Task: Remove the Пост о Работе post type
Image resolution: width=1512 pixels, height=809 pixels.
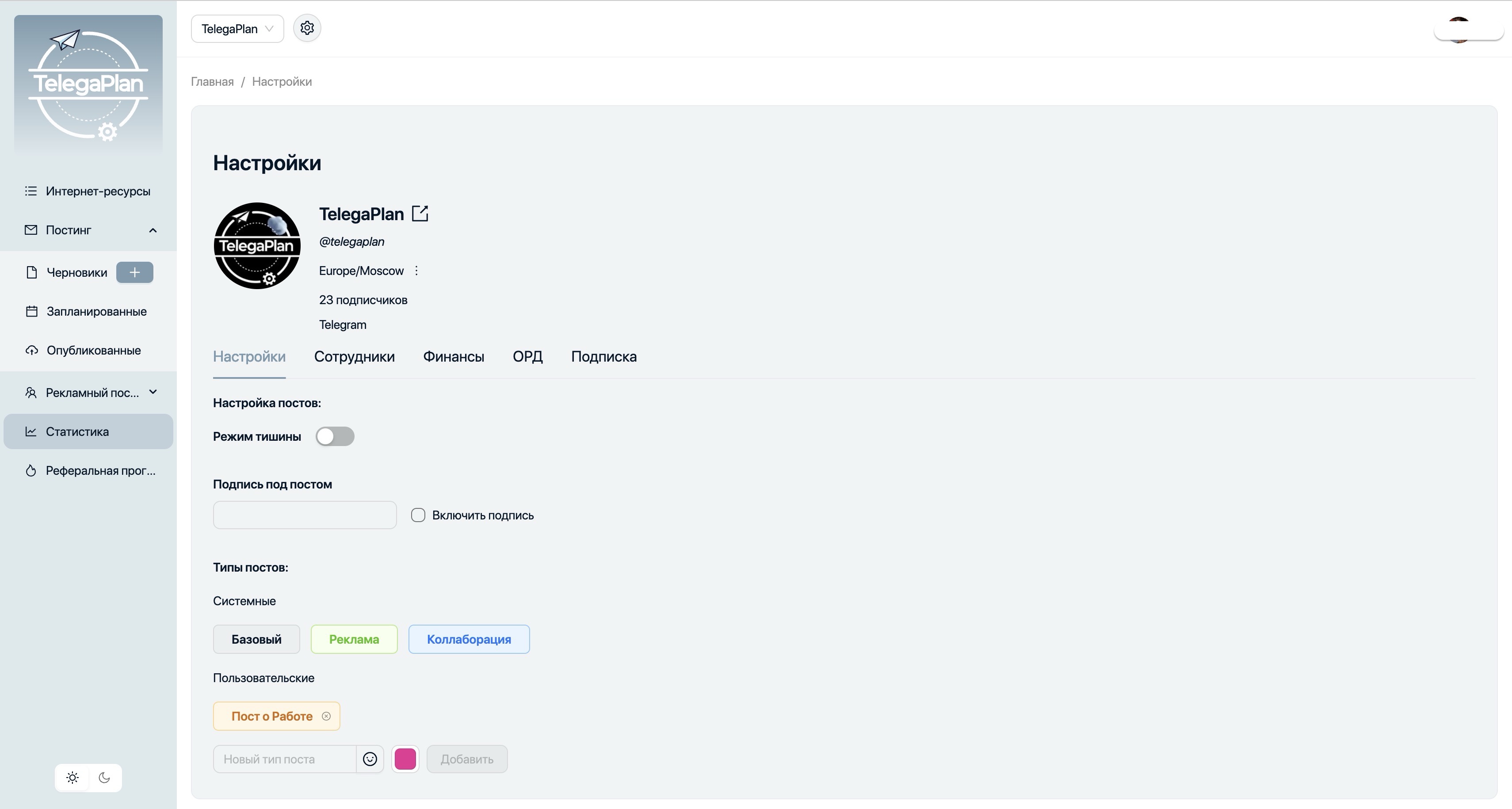Action: point(326,716)
